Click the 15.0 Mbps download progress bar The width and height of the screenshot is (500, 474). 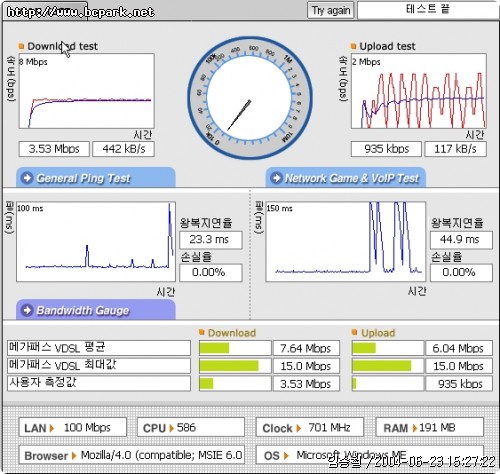(235, 366)
